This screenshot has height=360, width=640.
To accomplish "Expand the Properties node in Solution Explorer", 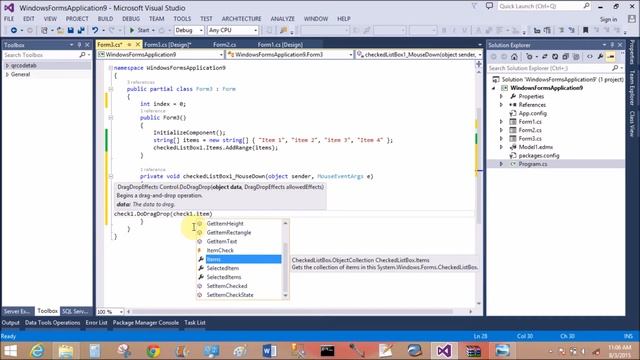I will (x=501, y=96).
